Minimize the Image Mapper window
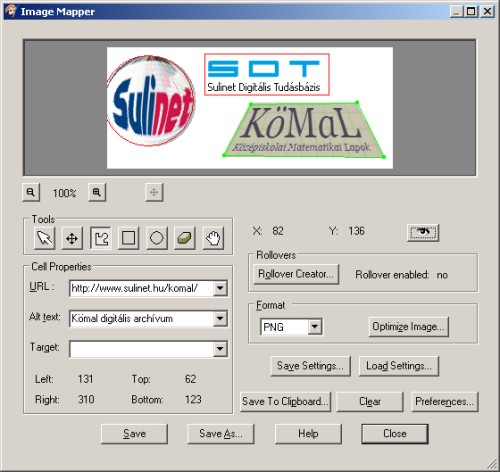 point(456,11)
